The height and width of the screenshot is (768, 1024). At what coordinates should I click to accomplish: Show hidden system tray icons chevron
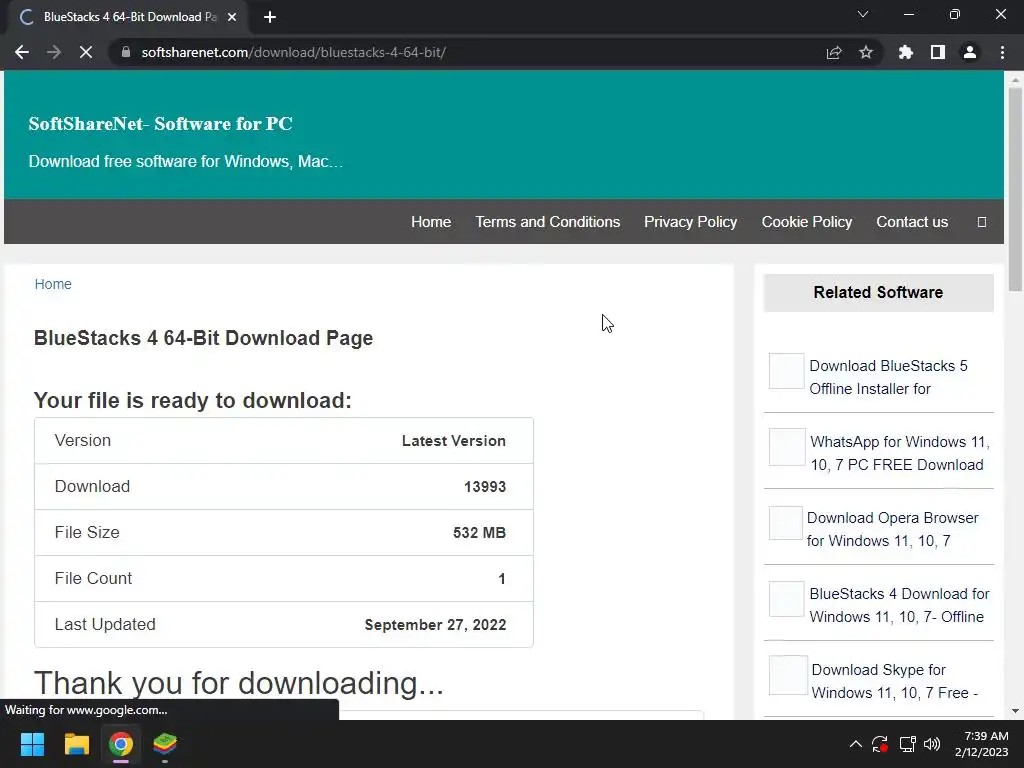tap(856, 744)
